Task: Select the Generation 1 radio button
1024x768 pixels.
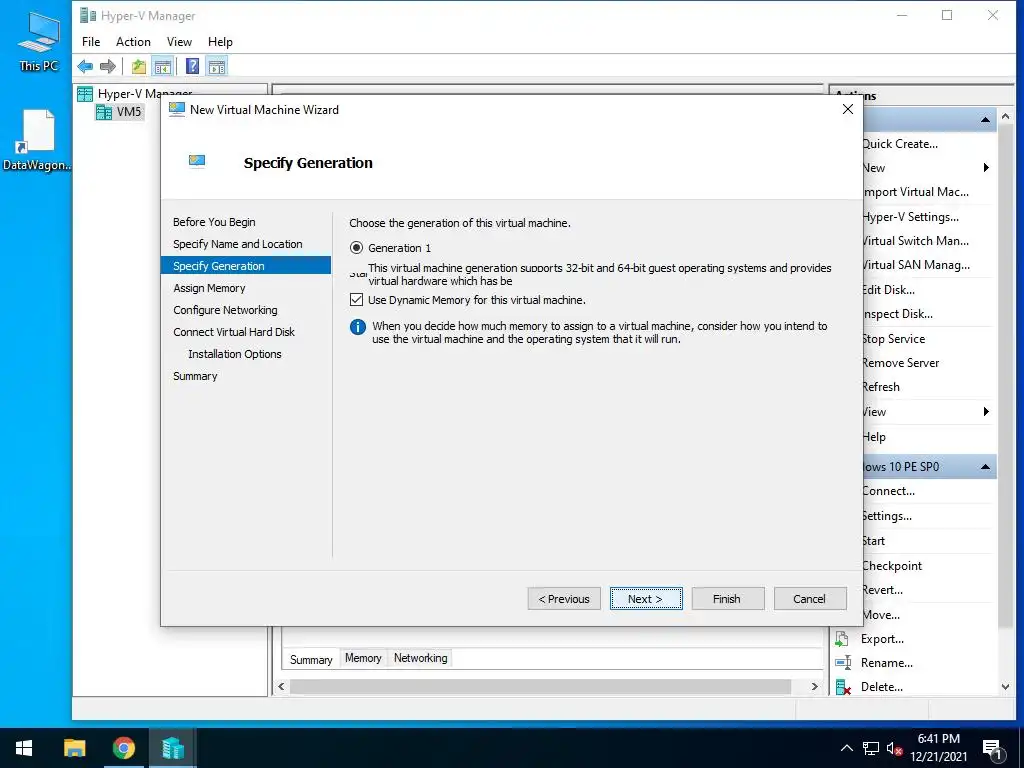Action: (x=357, y=248)
